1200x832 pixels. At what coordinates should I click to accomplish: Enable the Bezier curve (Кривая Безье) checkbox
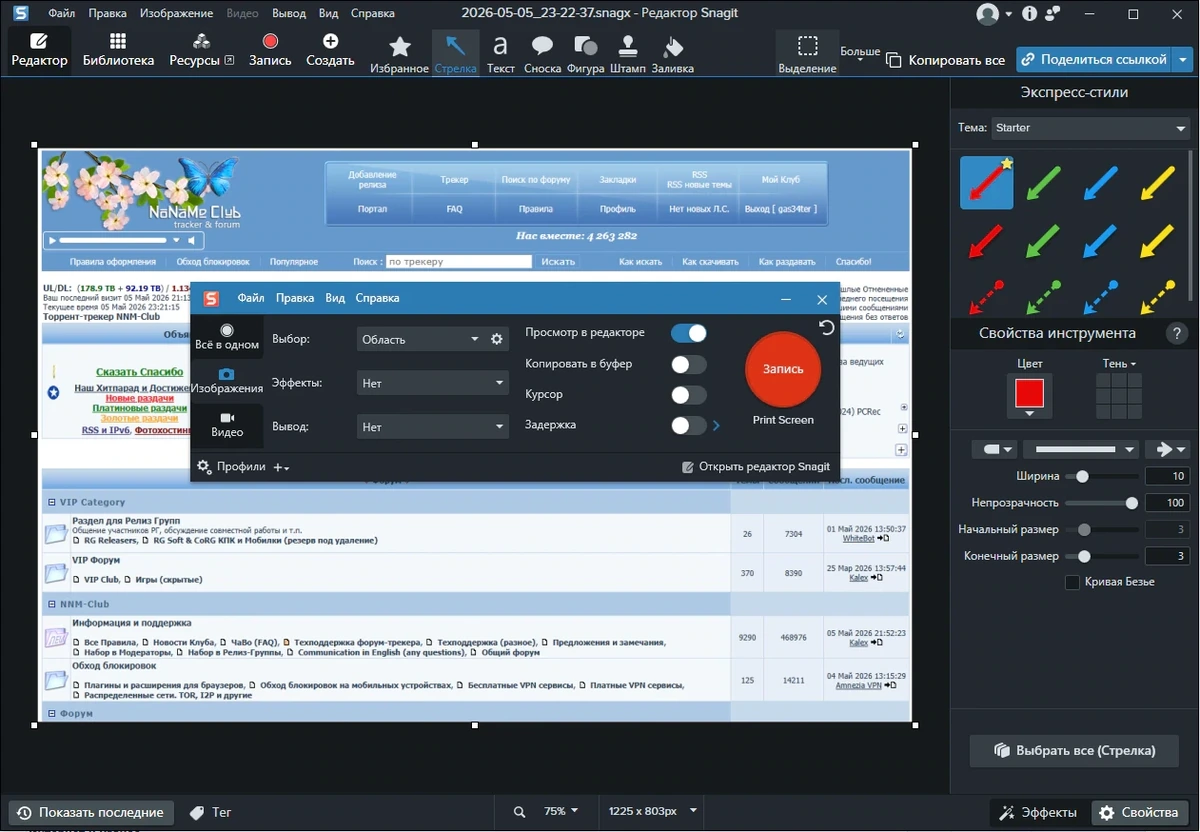point(1072,582)
